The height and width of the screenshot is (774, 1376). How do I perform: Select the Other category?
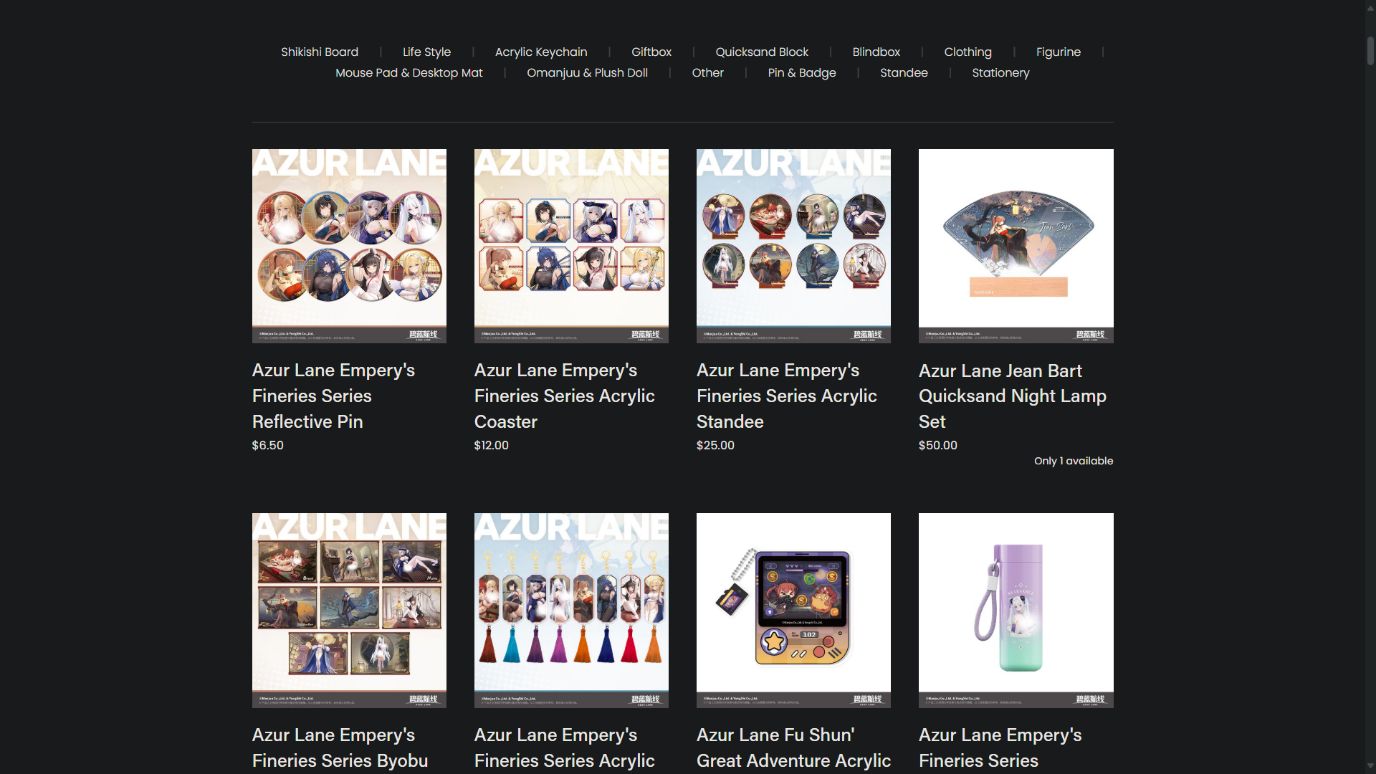(708, 73)
